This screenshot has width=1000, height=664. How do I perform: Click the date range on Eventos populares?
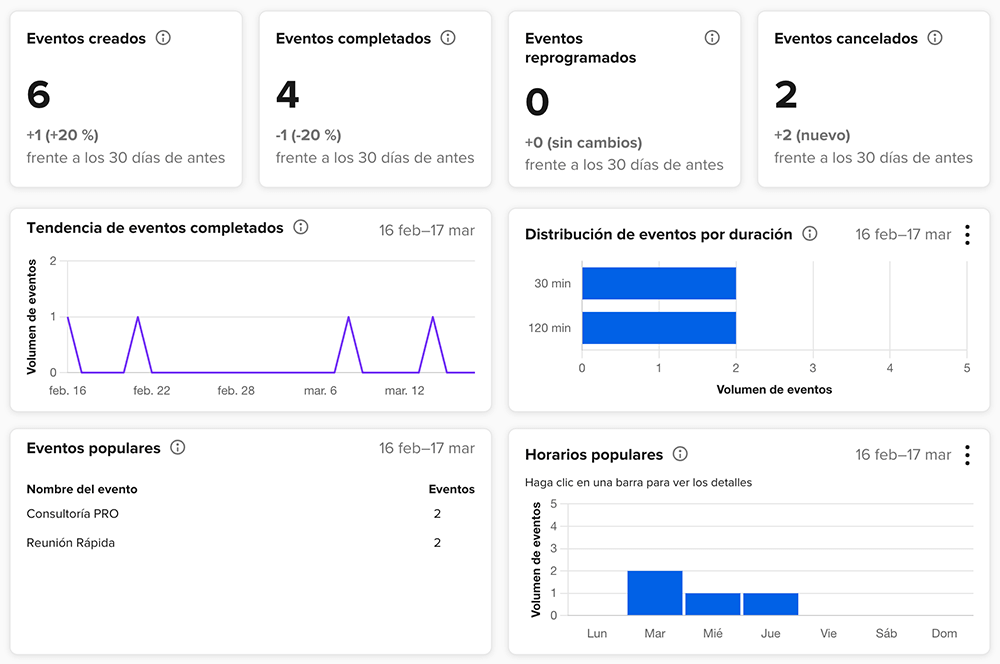(x=427, y=448)
